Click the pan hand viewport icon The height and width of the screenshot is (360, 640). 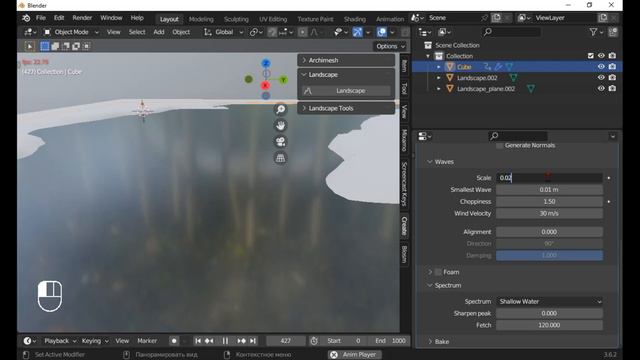coord(280,126)
